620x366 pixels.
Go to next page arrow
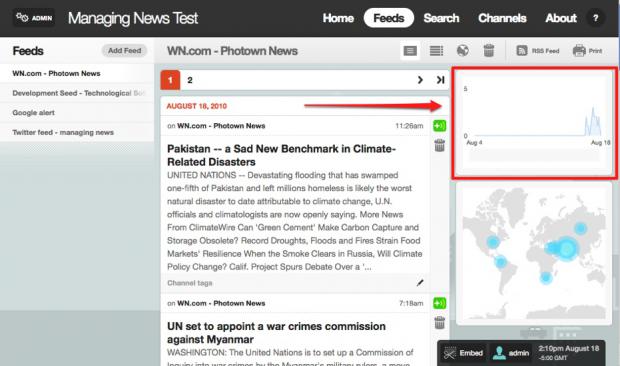(x=420, y=80)
